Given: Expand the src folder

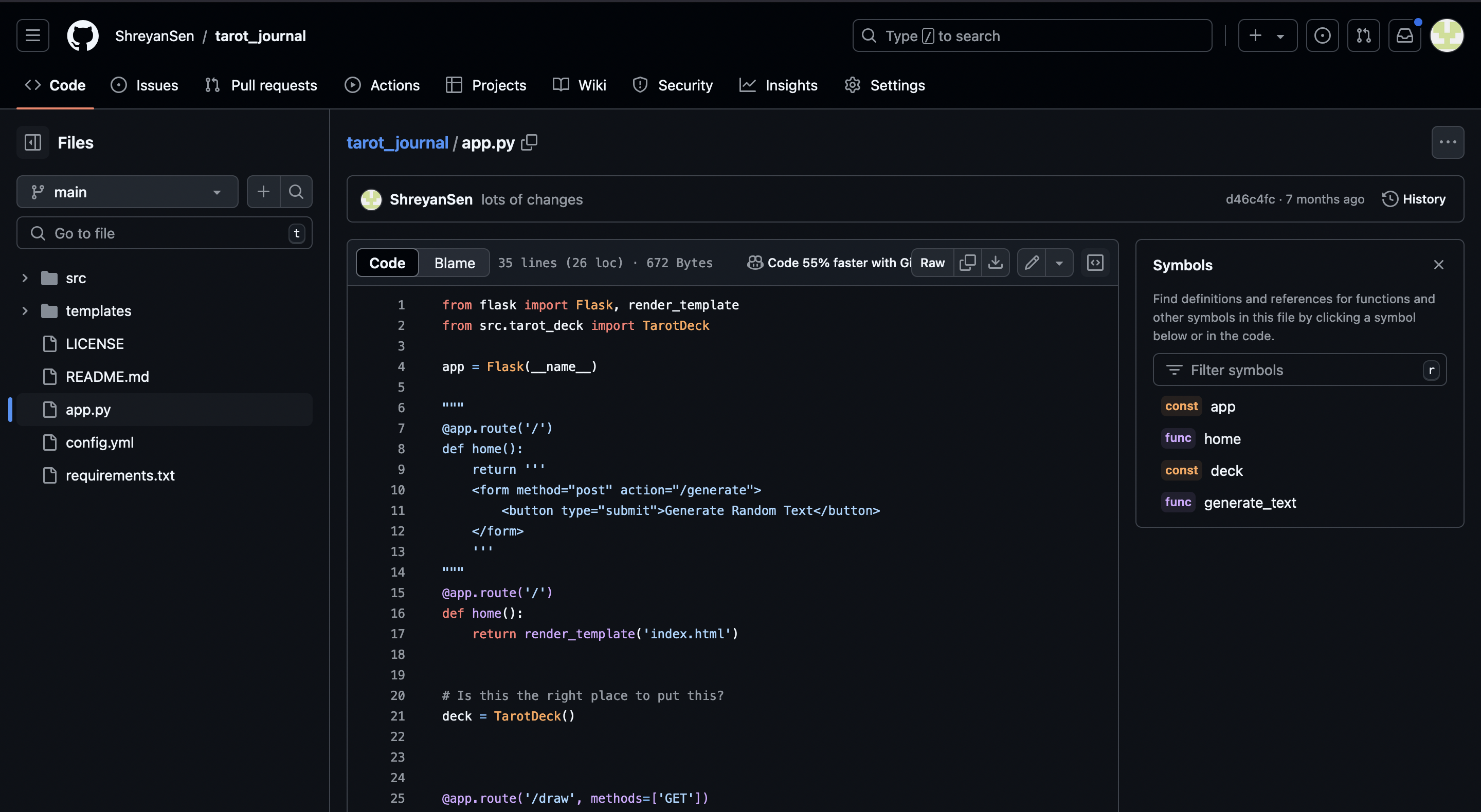Looking at the screenshot, I should [25, 278].
